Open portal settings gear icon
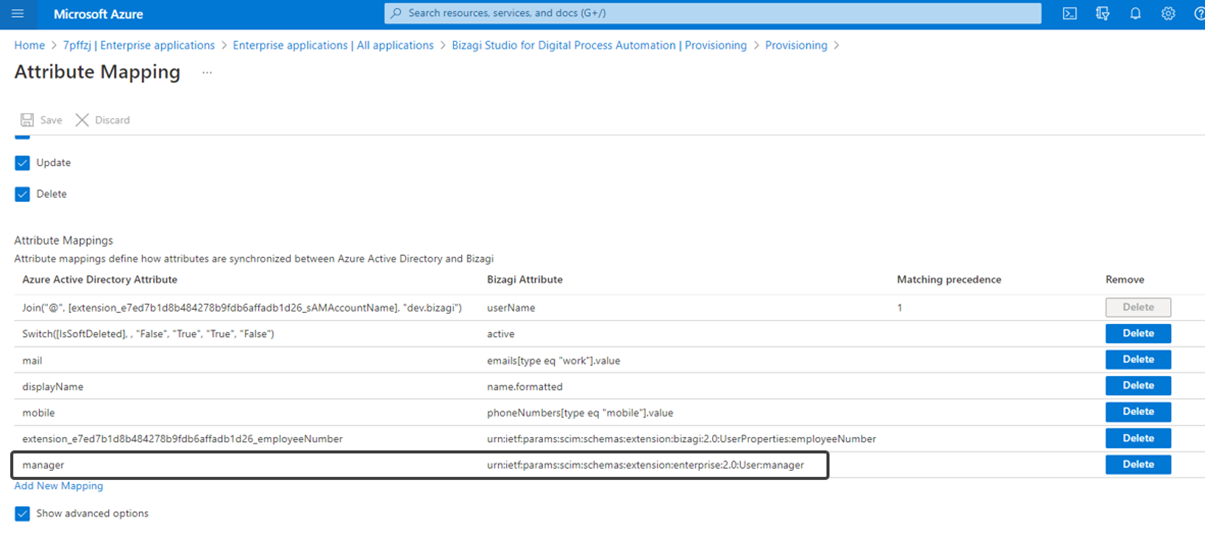Image resolution: width=1205 pixels, height=538 pixels. (1168, 14)
